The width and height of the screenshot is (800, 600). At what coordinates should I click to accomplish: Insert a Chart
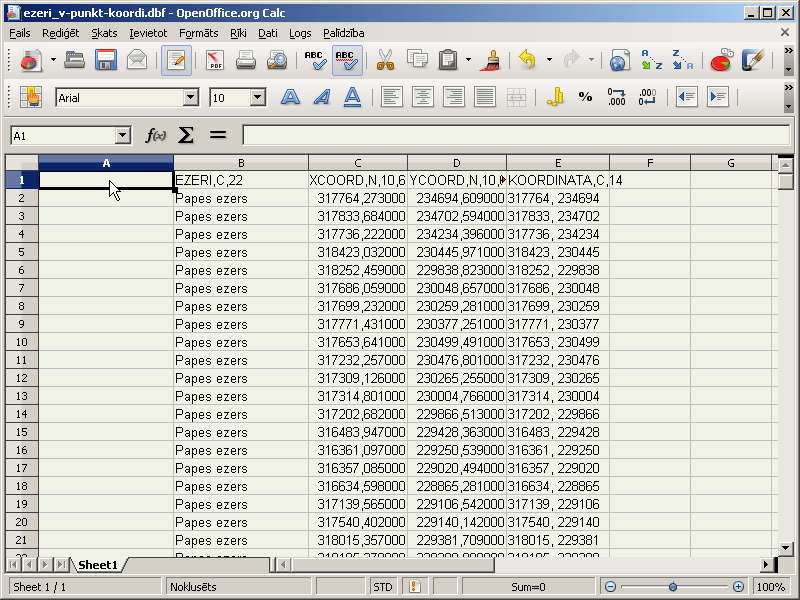(x=721, y=60)
